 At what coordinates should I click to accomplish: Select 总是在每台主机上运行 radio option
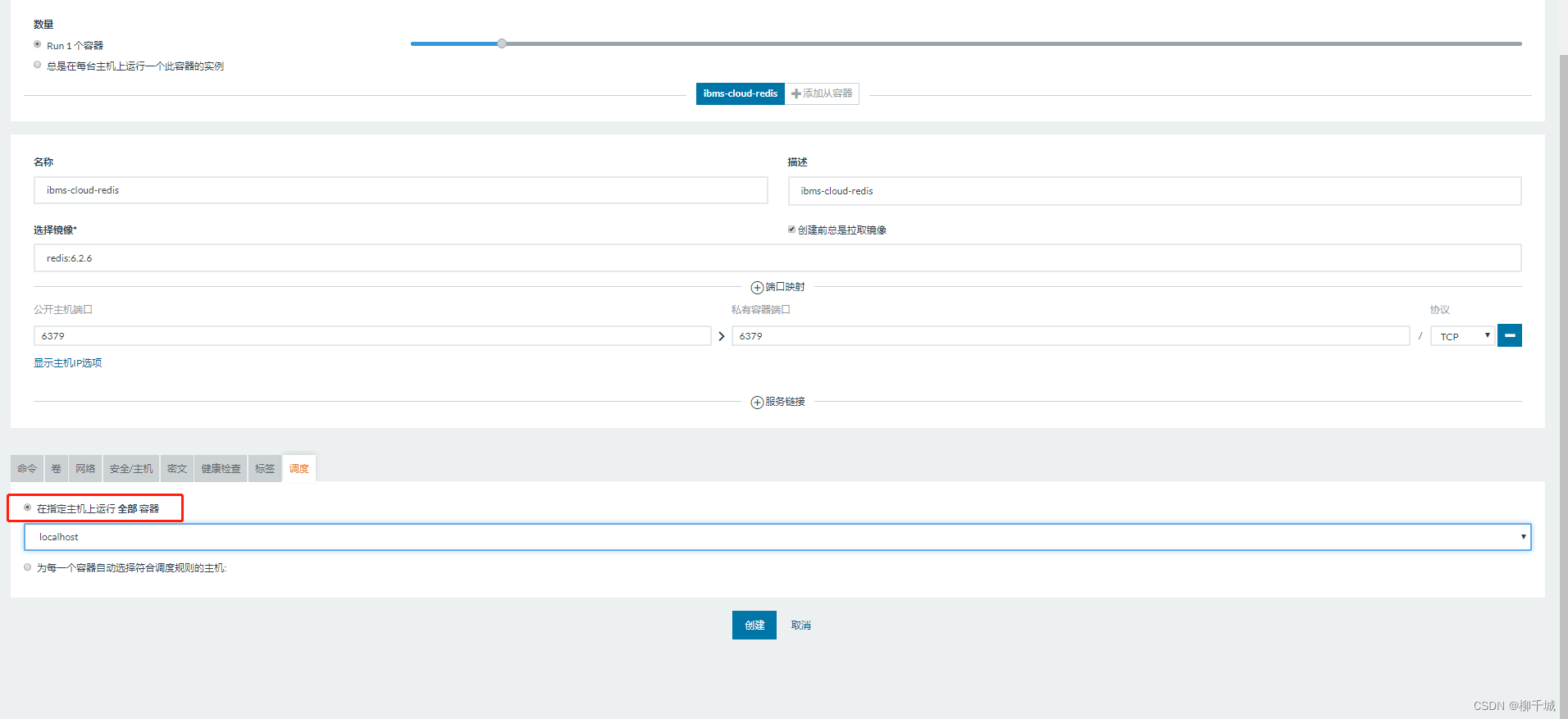click(x=38, y=65)
